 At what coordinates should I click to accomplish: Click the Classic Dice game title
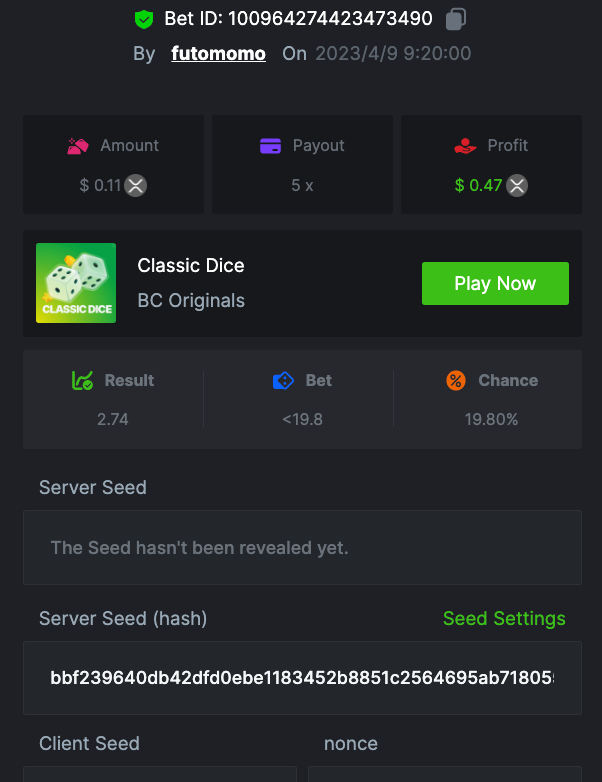click(191, 266)
